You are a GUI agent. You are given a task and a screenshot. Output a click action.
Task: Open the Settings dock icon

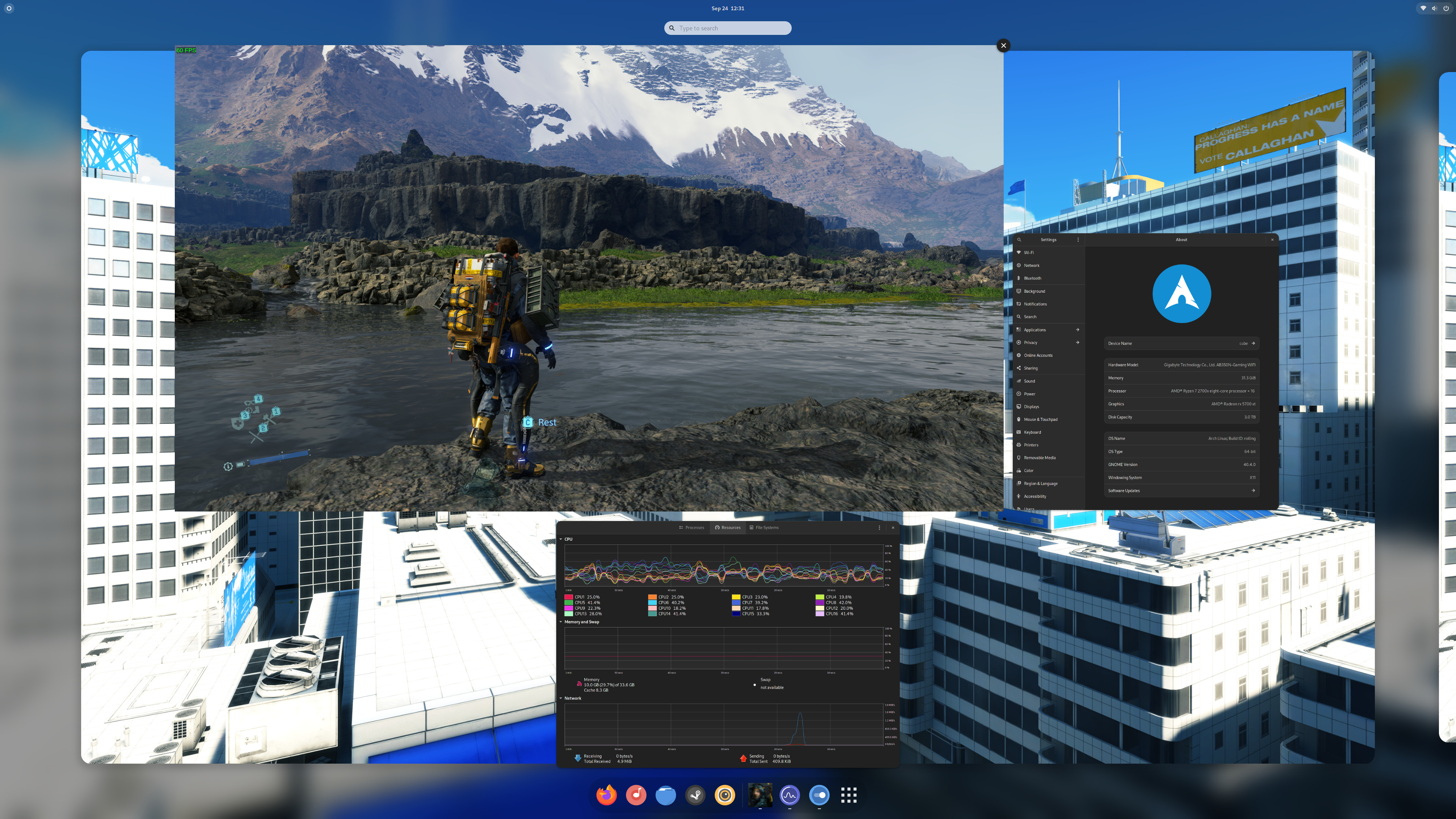(819, 795)
